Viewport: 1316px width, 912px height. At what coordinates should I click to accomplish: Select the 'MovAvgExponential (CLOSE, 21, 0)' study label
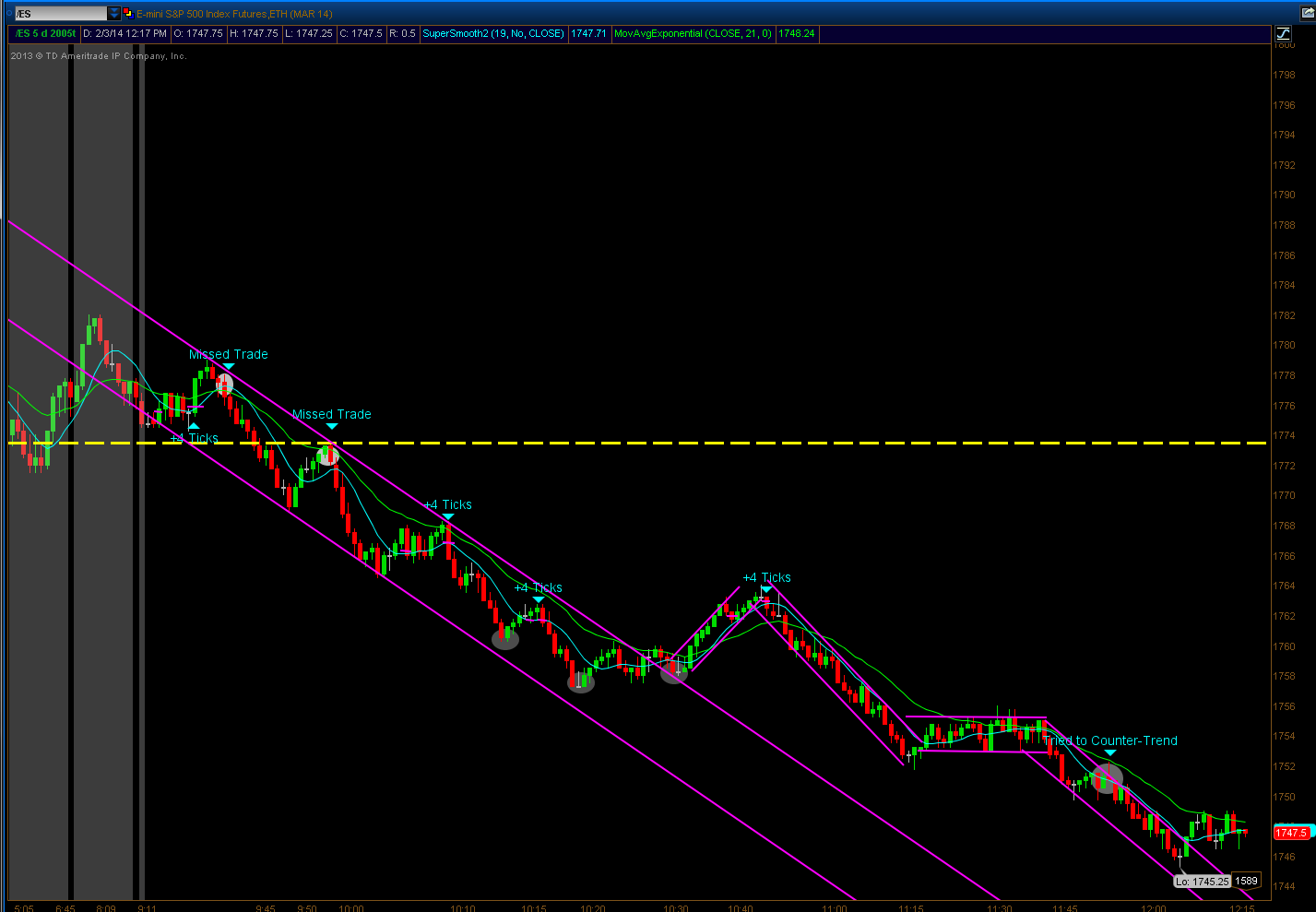tap(693, 34)
